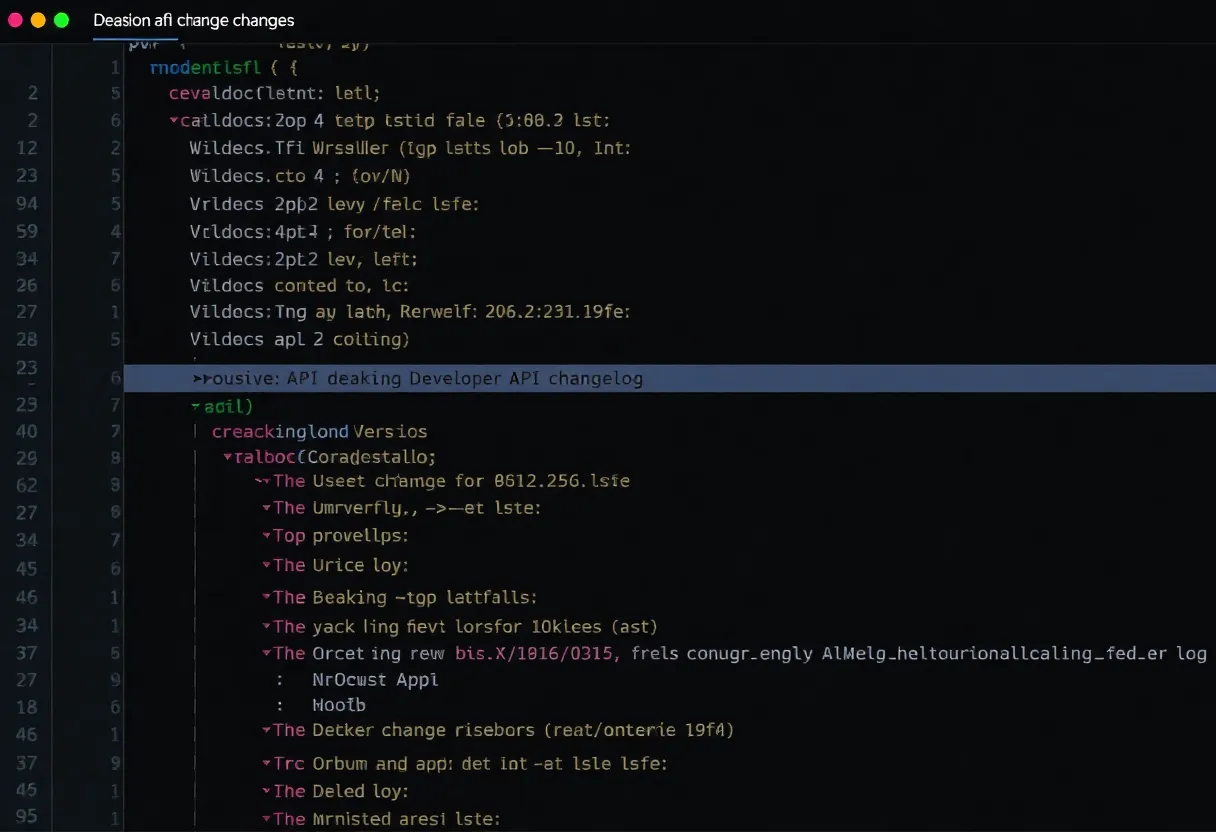Collapse the "Top provellps:" item arrow

point(266,536)
